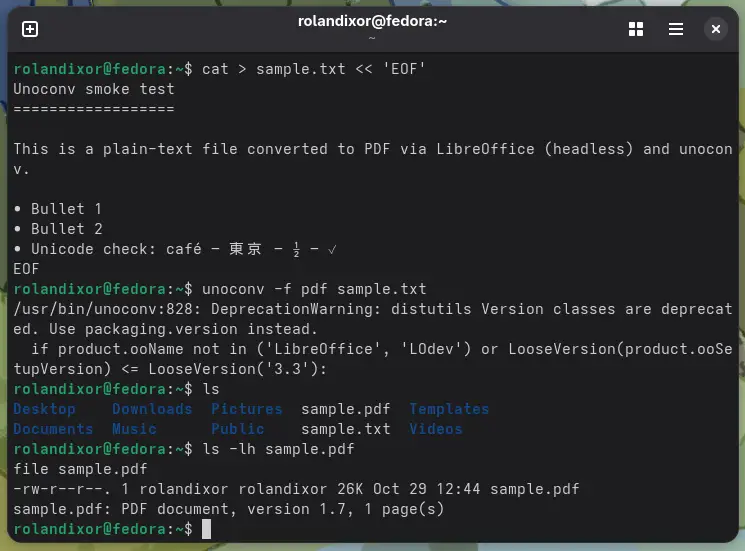Open a new terminal tab
The width and height of the screenshot is (745, 551).
[30, 29]
